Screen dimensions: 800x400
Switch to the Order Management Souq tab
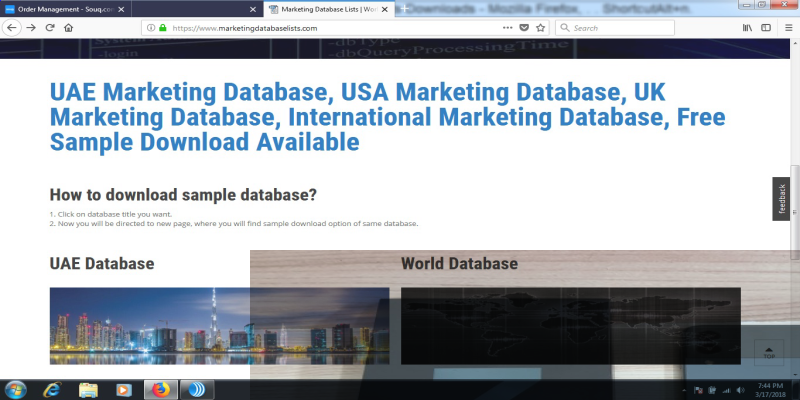[65, 9]
